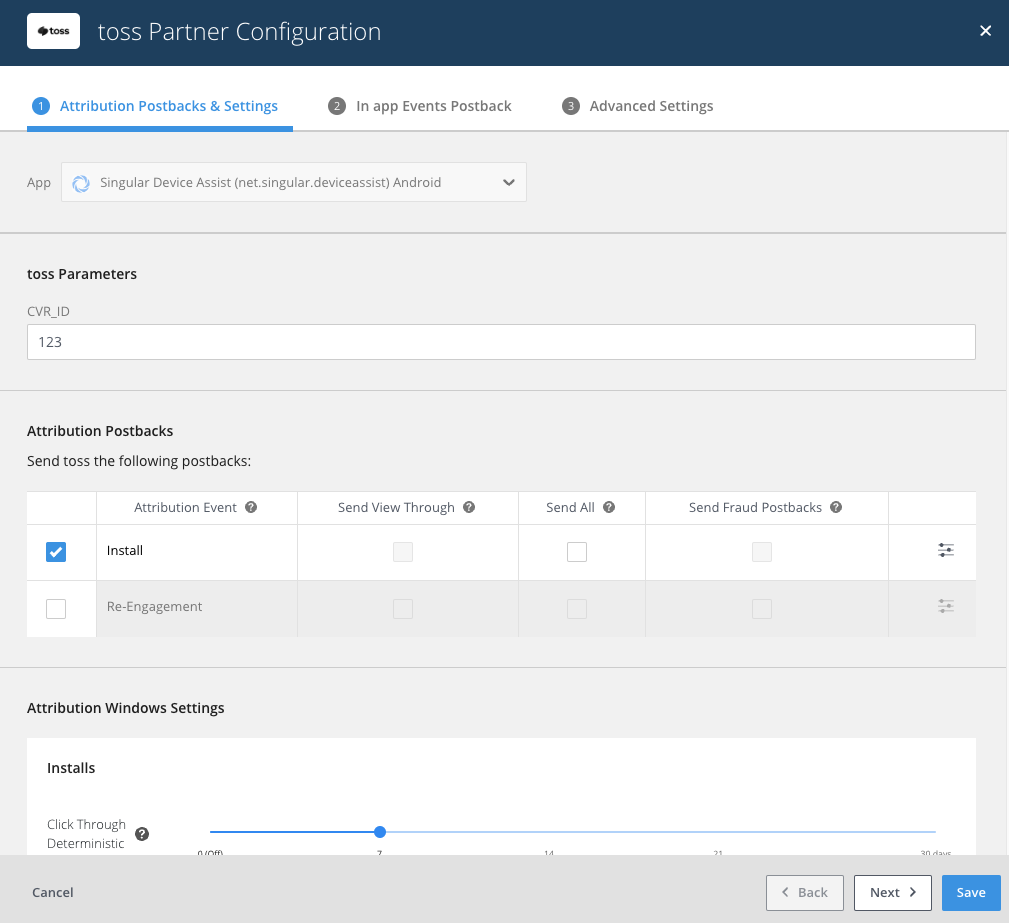Click step number 2 tab badge
The width and height of the screenshot is (1009, 923).
(x=337, y=106)
